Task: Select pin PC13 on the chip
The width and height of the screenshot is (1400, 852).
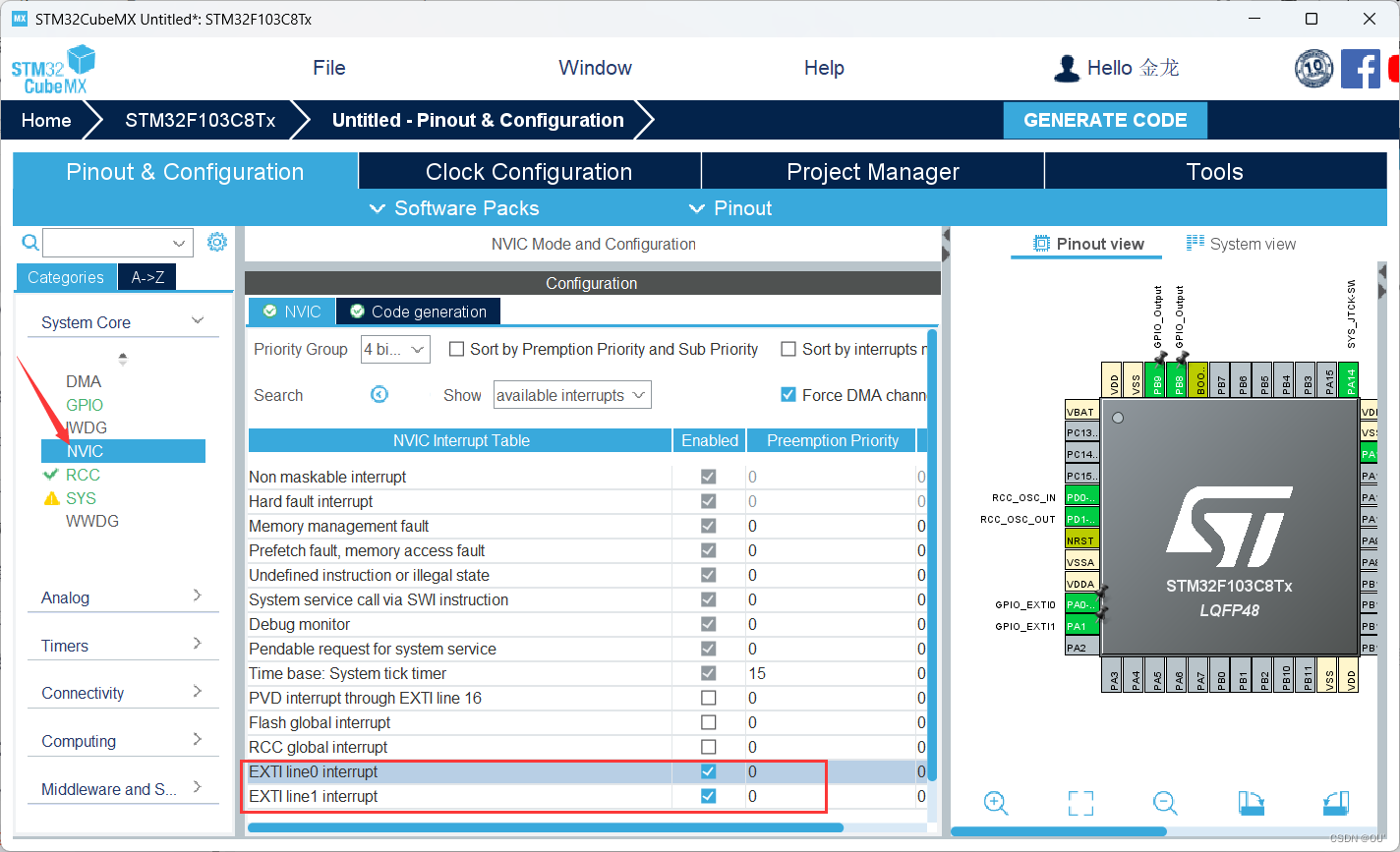Action: click(x=1081, y=432)
